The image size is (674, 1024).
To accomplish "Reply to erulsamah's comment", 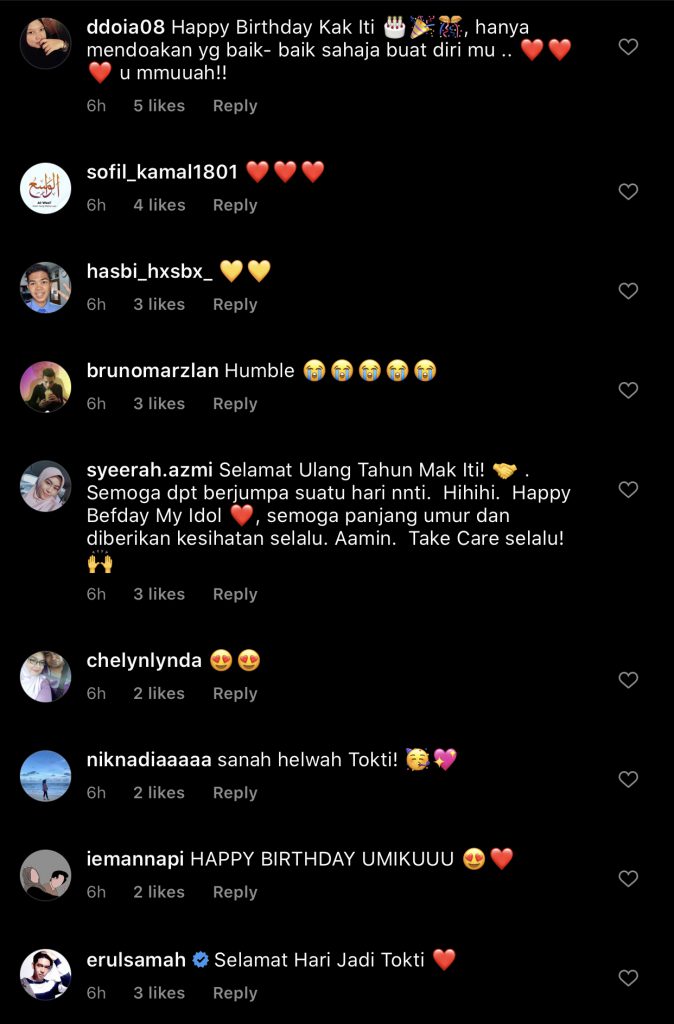I will click(x=235, y=993).
